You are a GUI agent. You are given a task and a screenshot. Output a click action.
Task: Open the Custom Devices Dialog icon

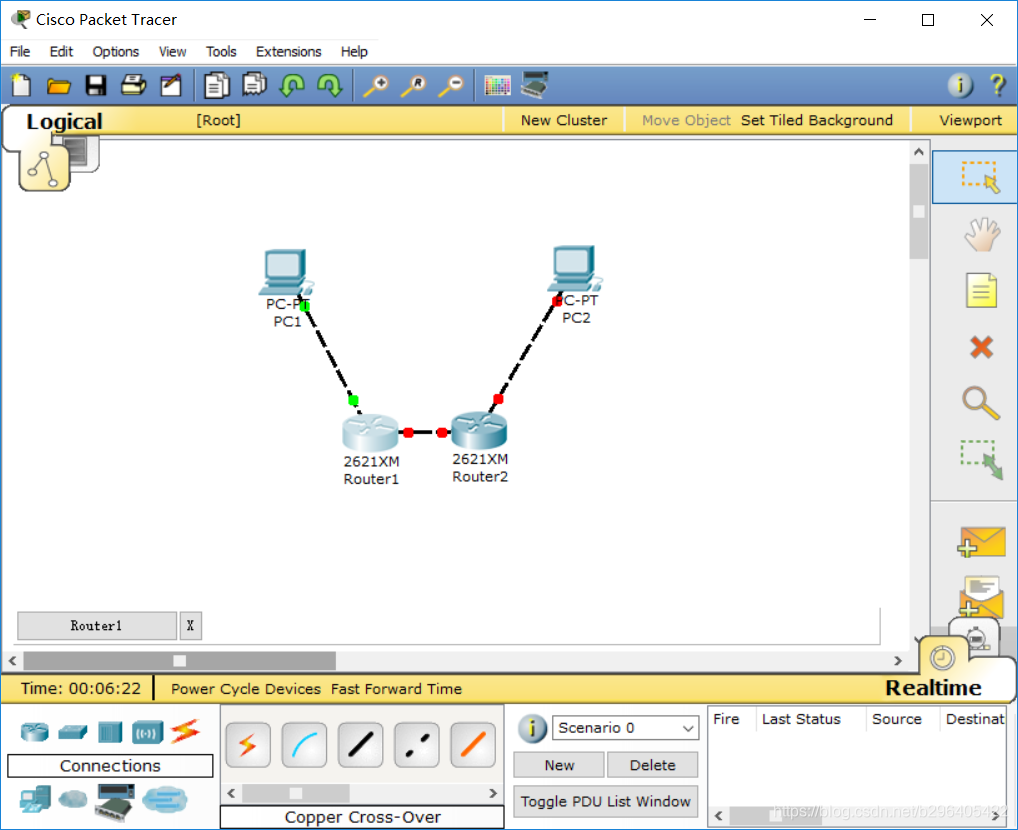point(535,85)
